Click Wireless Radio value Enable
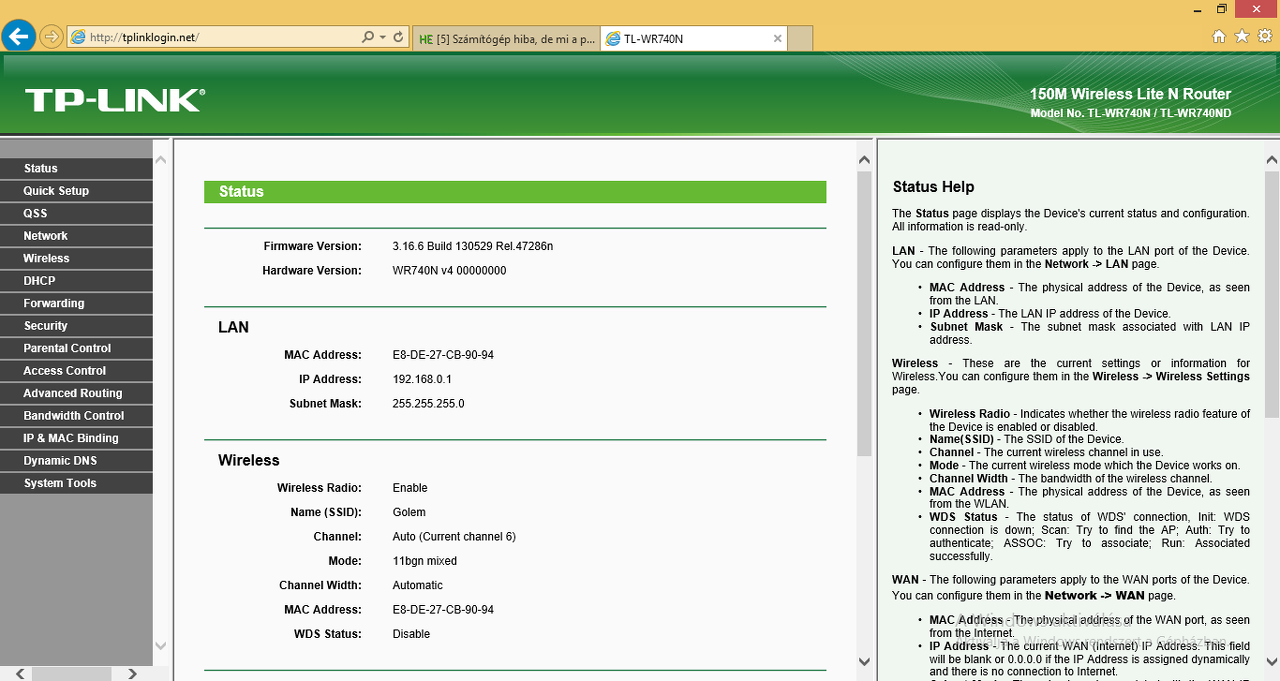1280x681 pixels. point(410,488)
